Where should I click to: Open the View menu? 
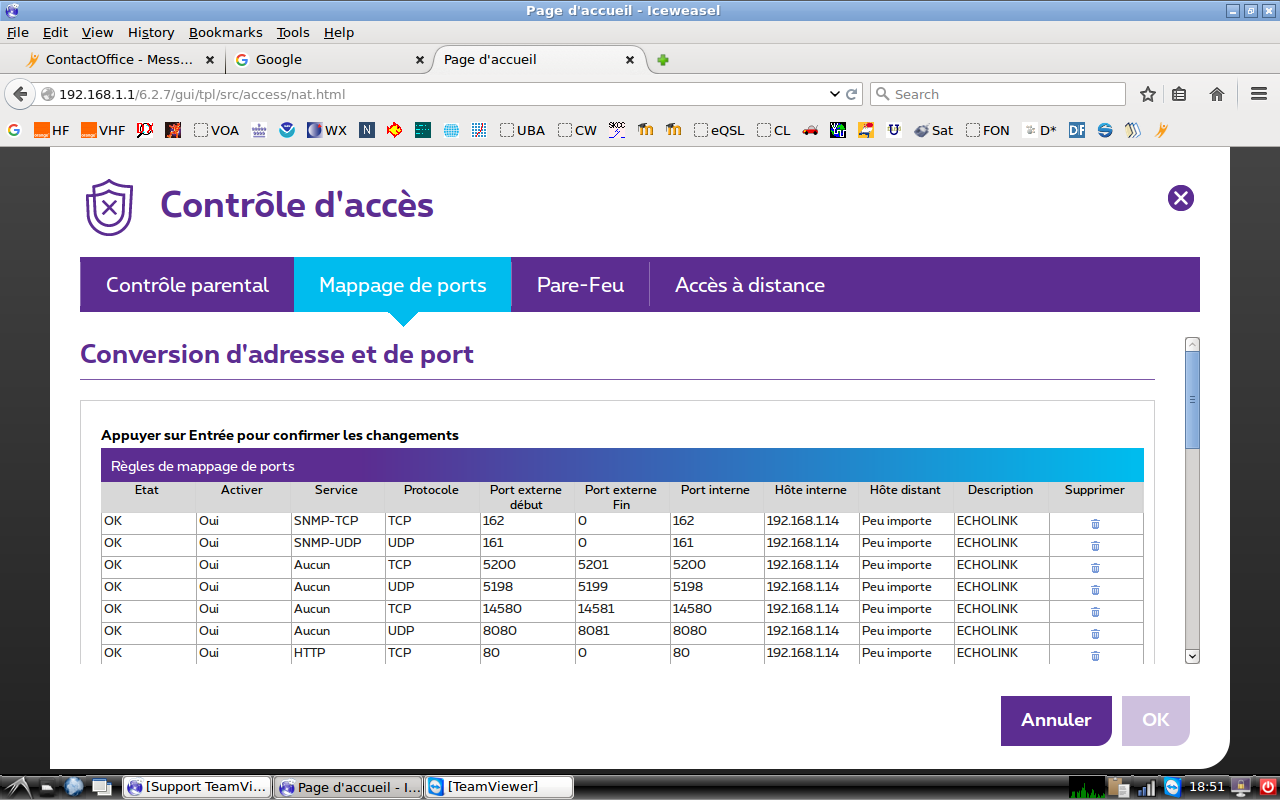pyautogui.click(x=98, y=32)
